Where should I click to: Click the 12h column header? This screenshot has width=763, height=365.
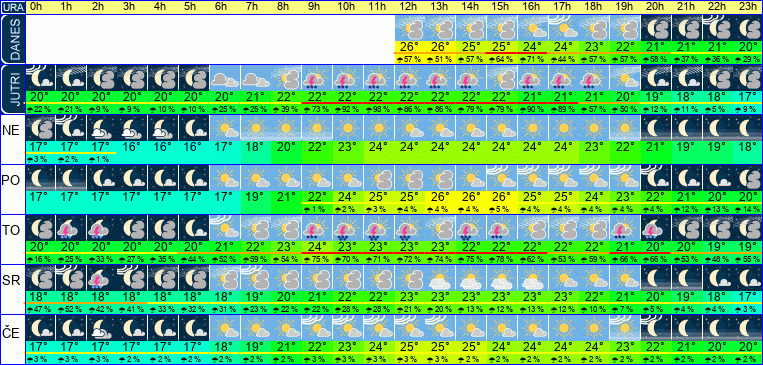pyautogui.click(x=409, y=7)
